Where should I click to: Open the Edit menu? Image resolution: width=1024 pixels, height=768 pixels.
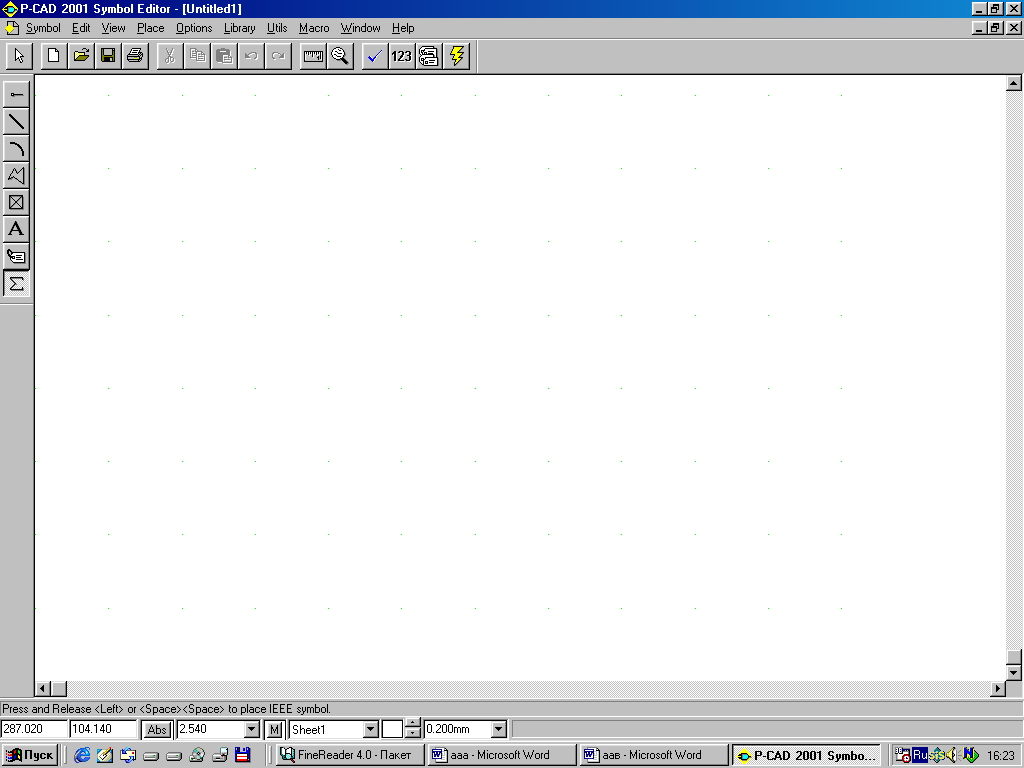tap(81, 28)
